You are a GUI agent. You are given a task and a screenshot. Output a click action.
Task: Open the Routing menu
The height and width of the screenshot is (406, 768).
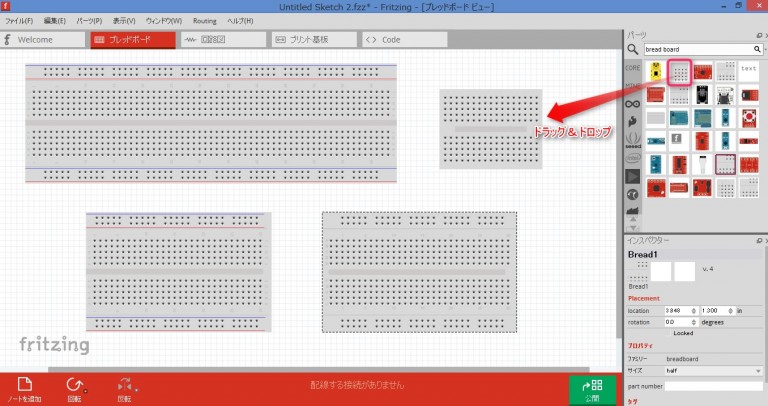pos(204,20)
